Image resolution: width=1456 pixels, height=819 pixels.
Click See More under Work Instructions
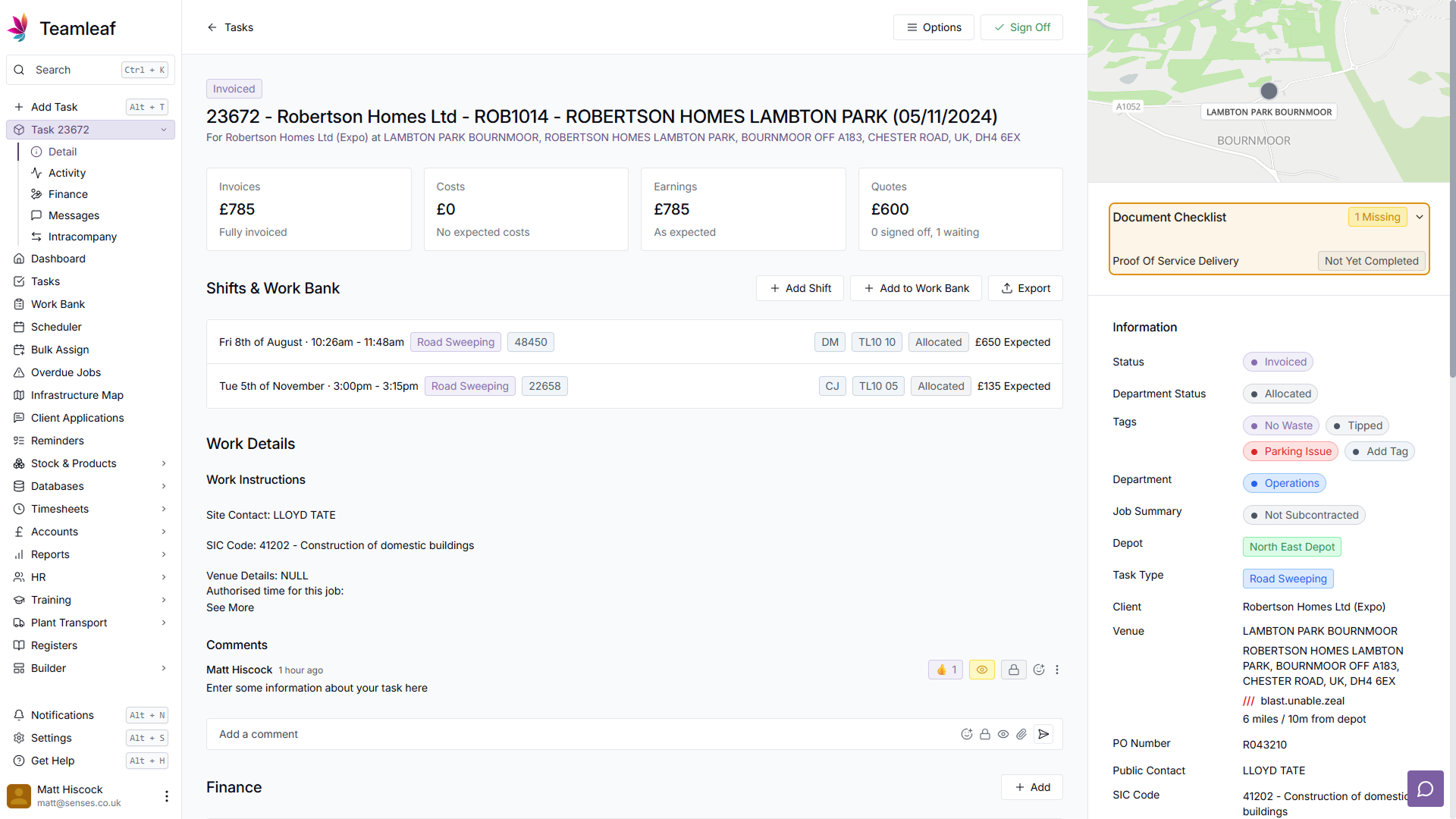[230, 607]
